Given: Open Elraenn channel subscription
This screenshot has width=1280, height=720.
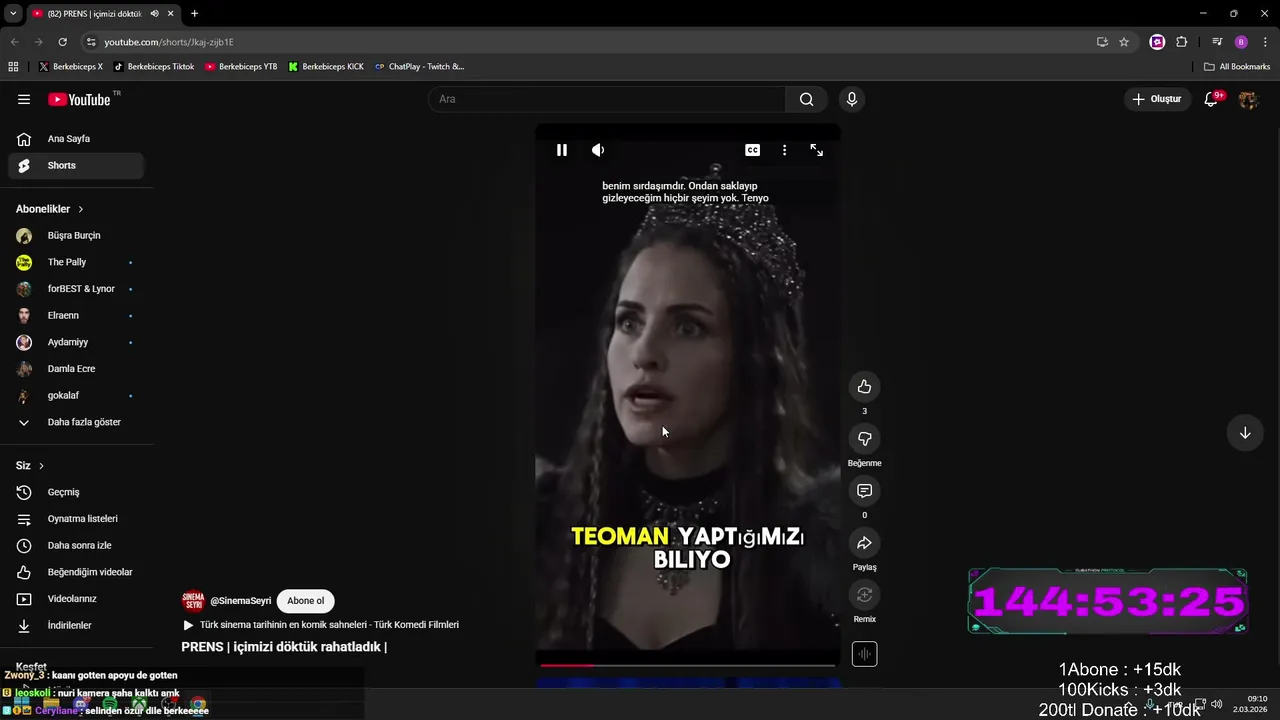Looking at the screenshot, I should click(76, 316).
